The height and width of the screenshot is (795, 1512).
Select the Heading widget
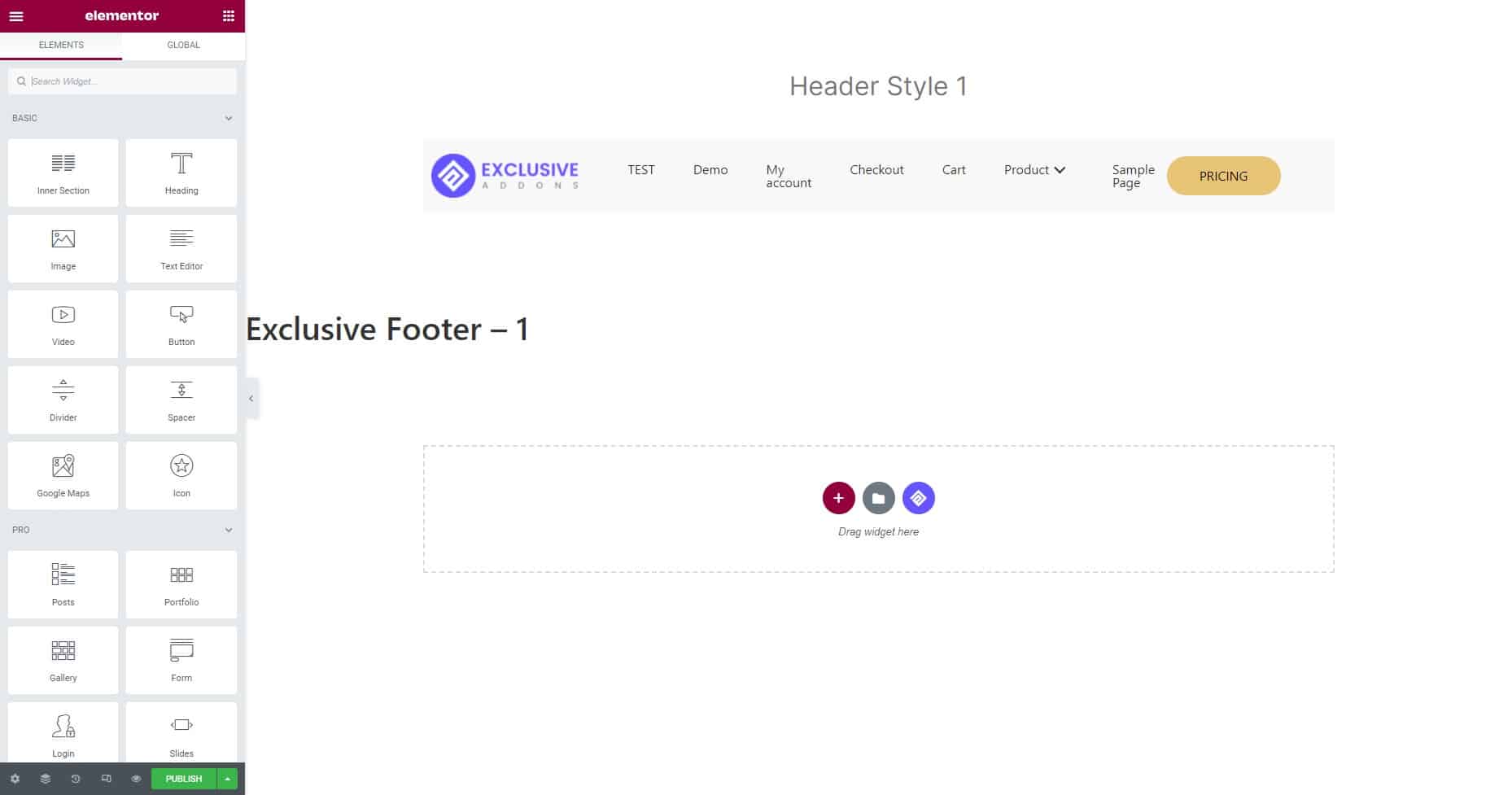(x=181, y=173)
